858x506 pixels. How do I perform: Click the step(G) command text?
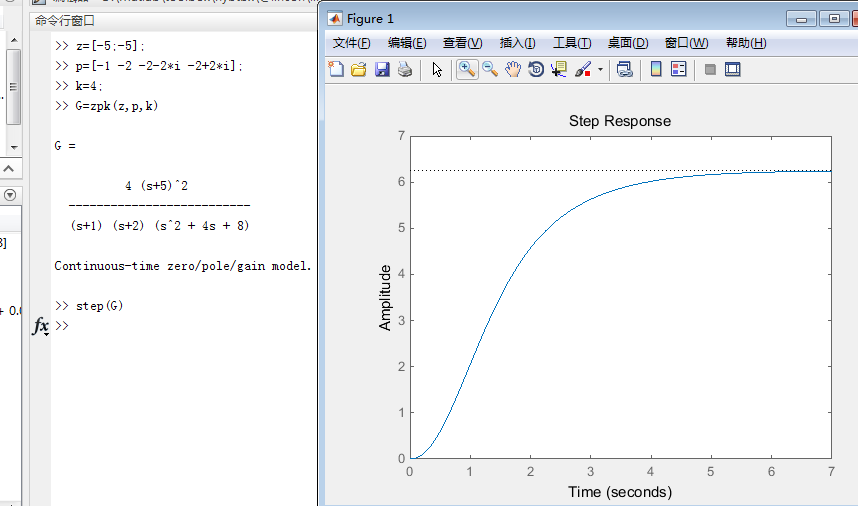[99, 306]
